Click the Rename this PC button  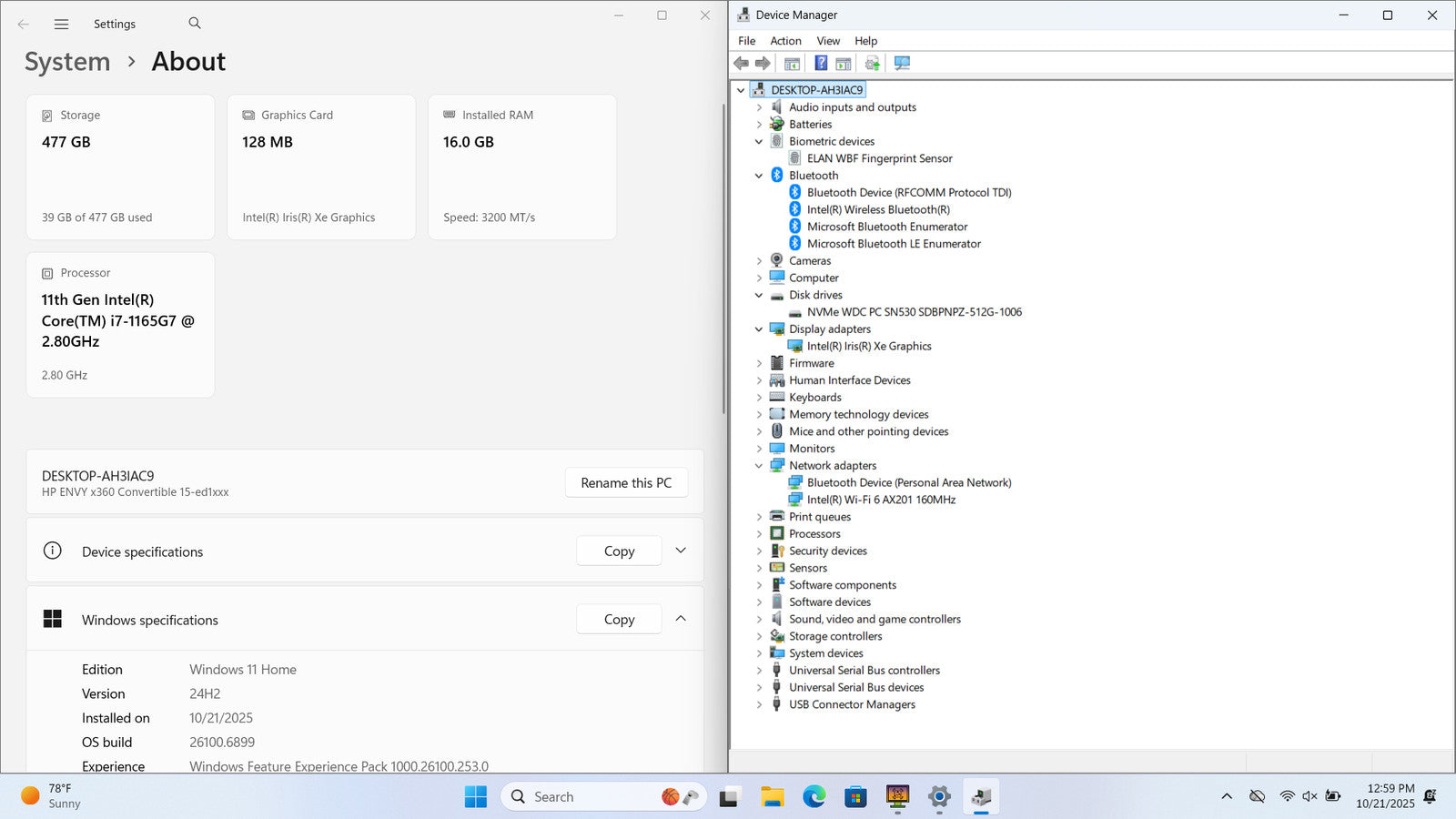626,482
